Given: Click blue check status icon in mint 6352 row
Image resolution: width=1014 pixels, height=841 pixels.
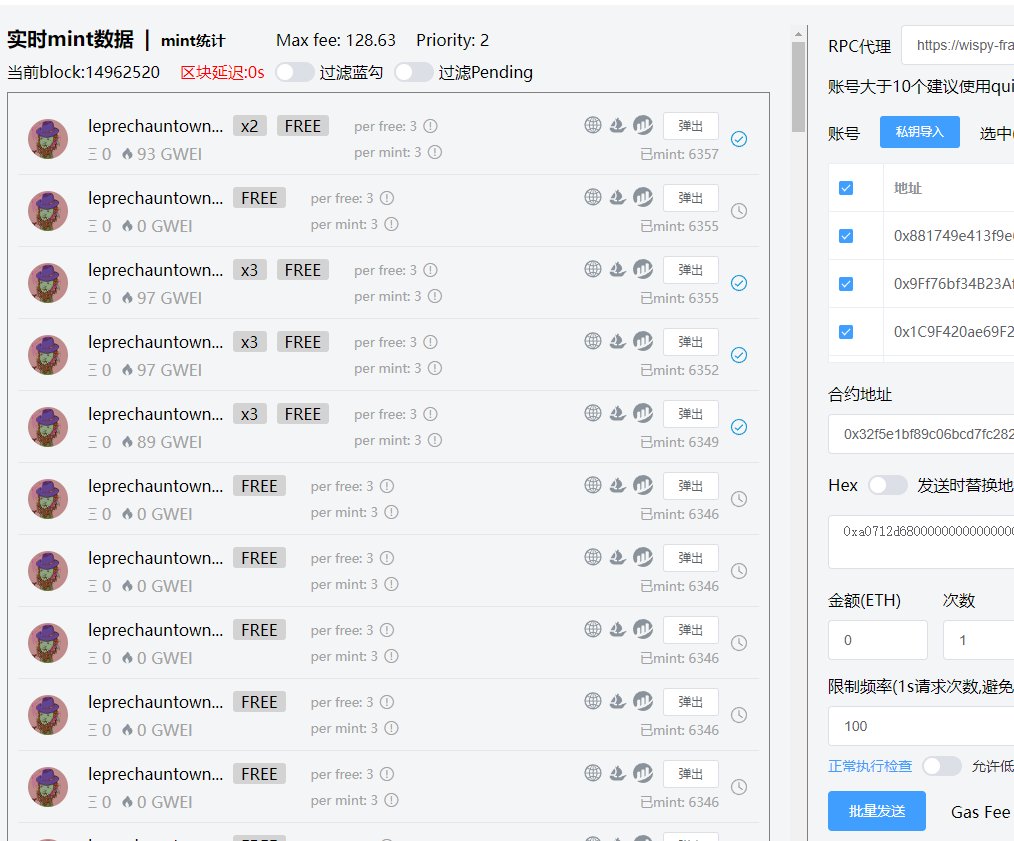Looking at the screenshot, I should click(x=739, y=355).
